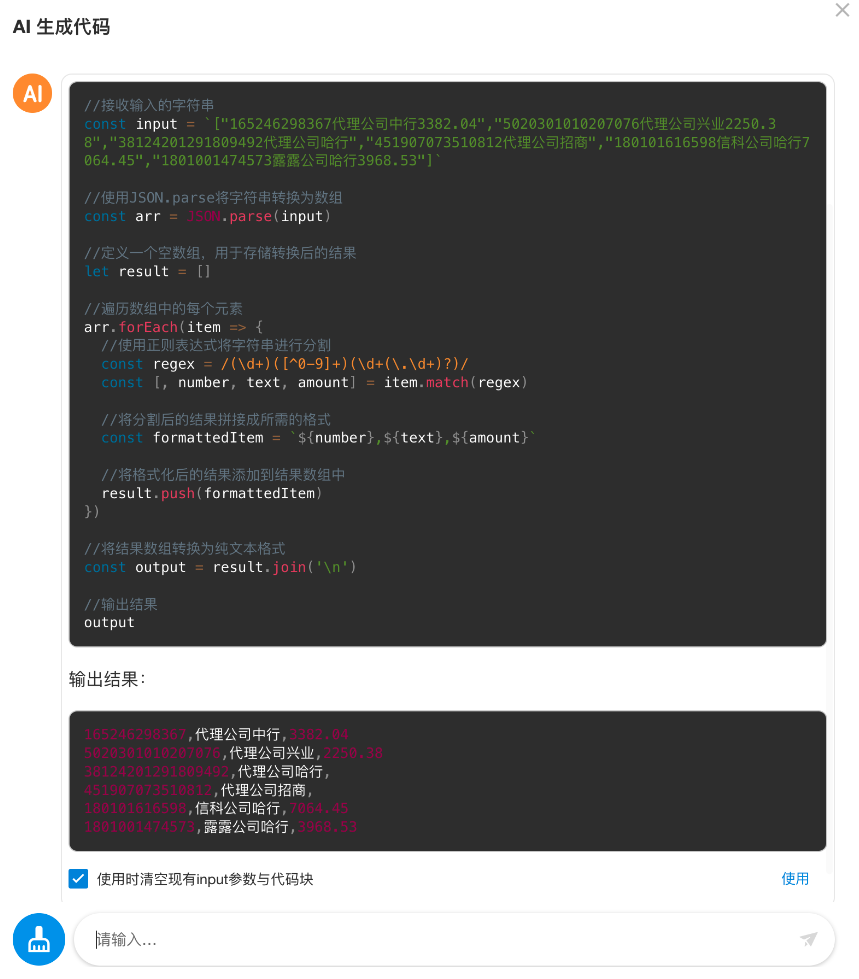
Task: Close the AI 生成代码 dialog
Action: click(842, 10)
